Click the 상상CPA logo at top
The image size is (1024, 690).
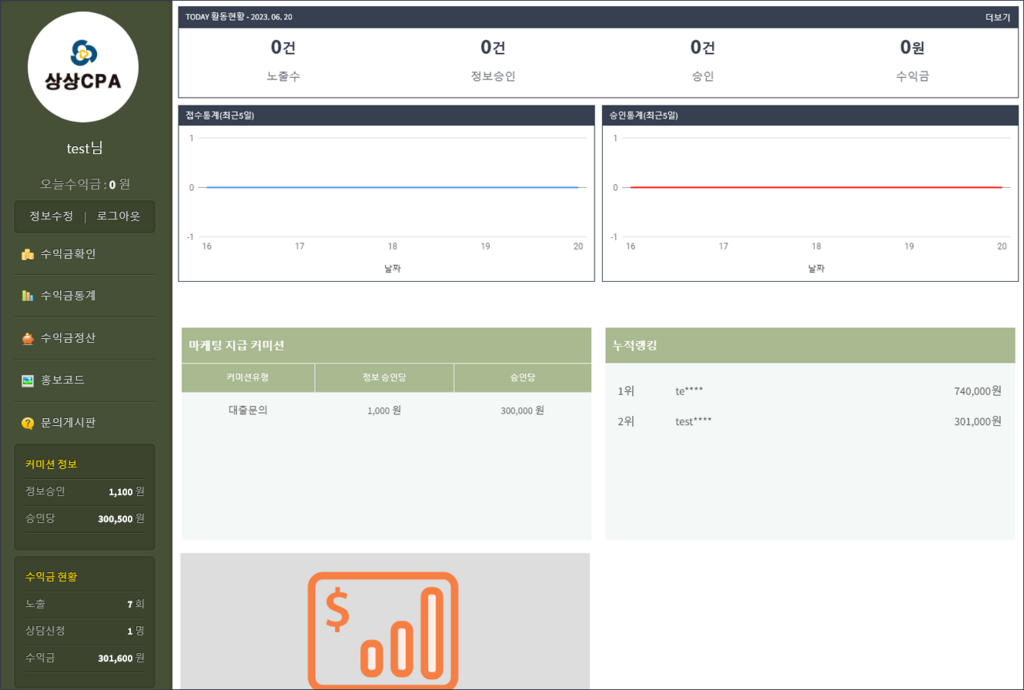pyautogui.click(x=83, y=67)
